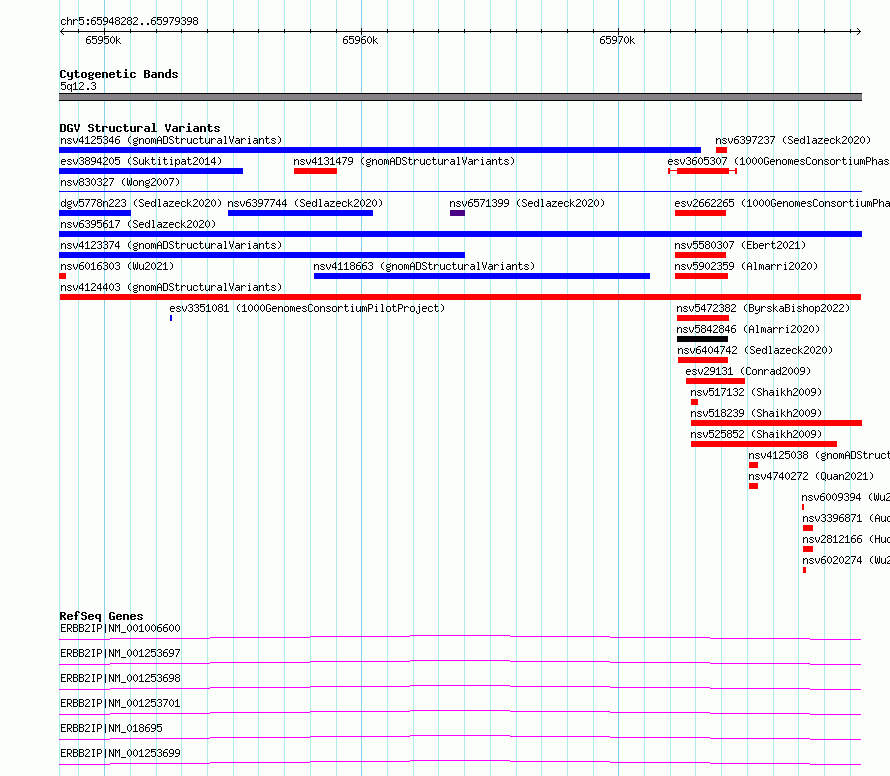The image size is (890, 776).
Task: Click the blue nsv6397744 variant bar
Action: (300, 213)
